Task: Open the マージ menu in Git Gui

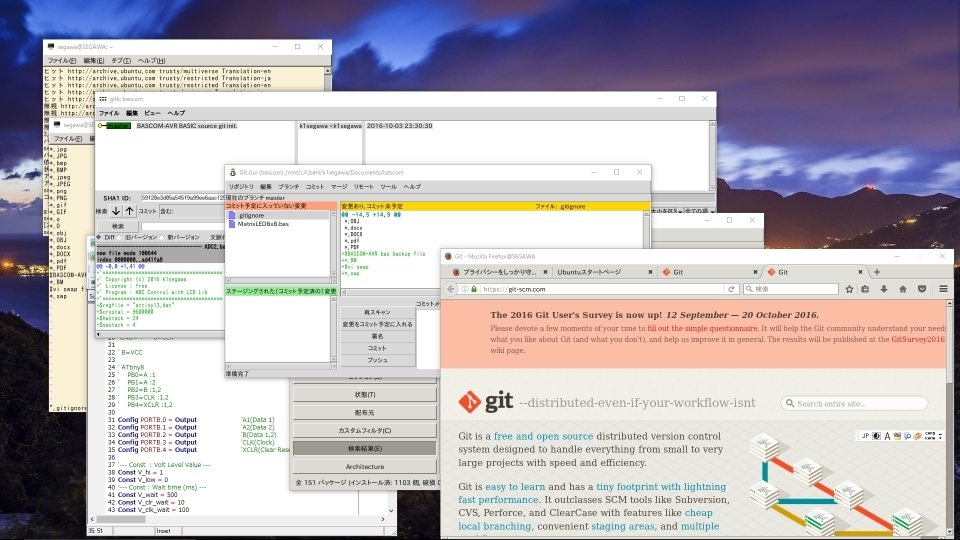Action: pyautogui.click(x=339, y=187)
